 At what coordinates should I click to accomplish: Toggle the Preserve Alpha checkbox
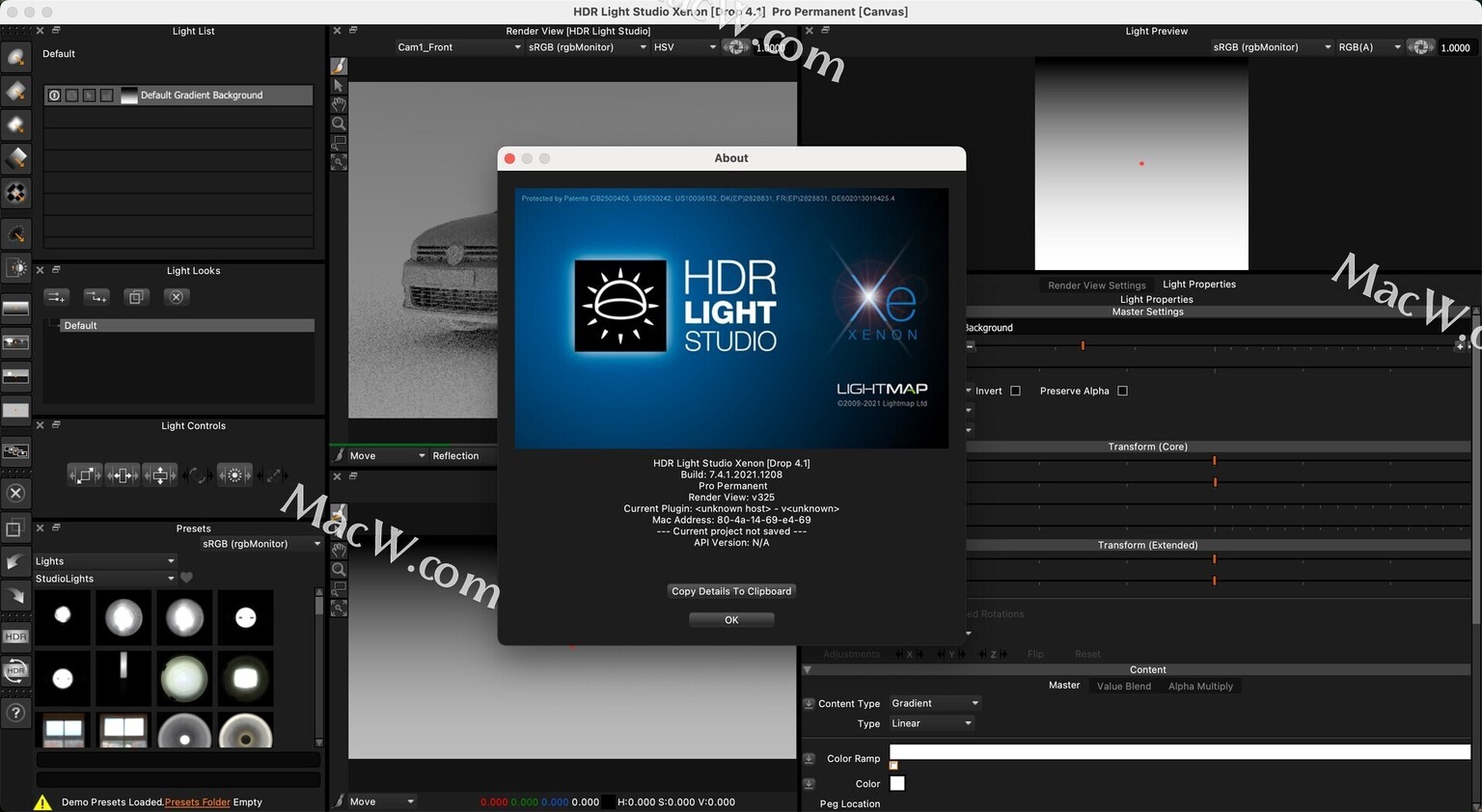coord(1122,391)
